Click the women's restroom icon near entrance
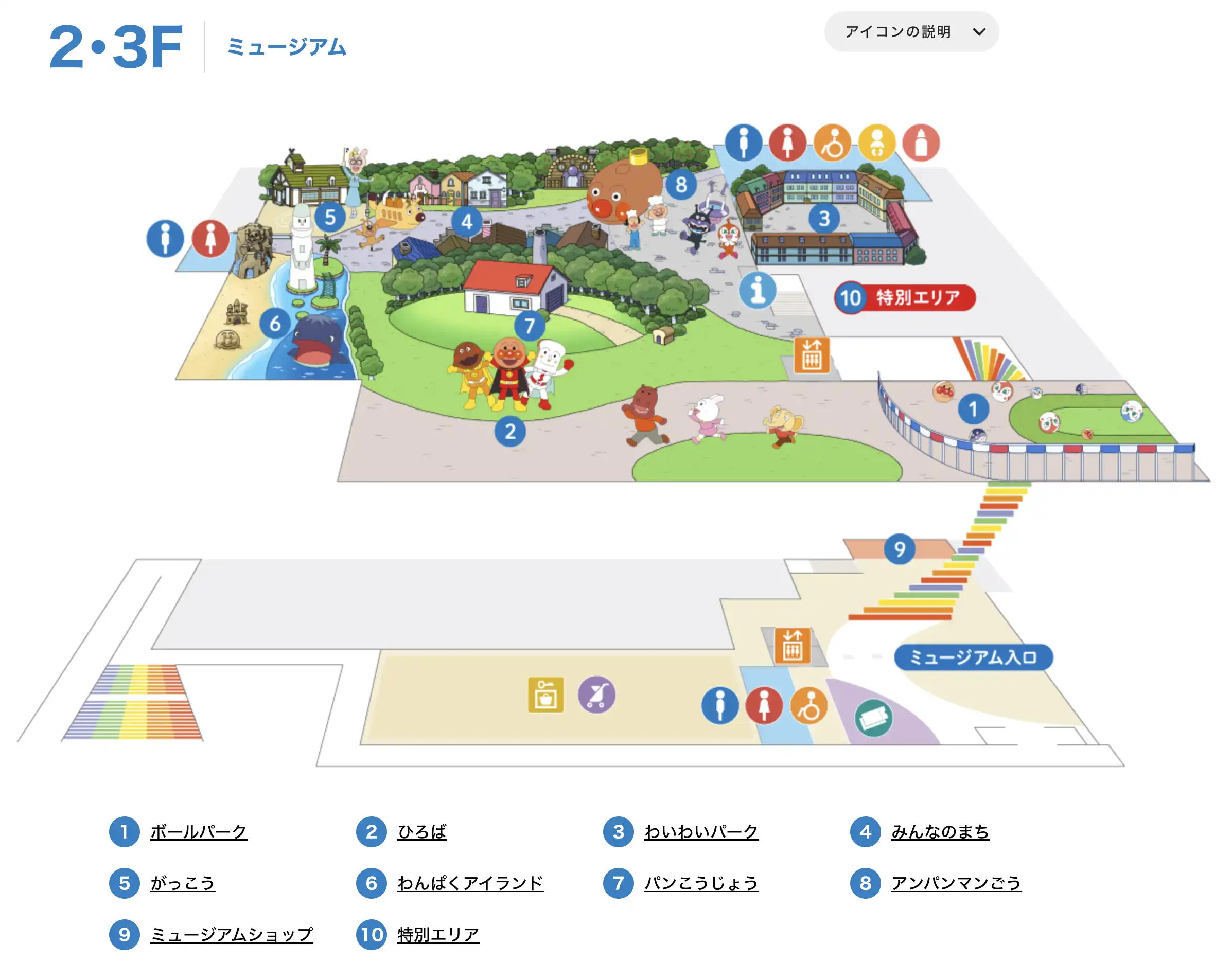The height and width of the screenshot is (961, 1232). click(x=764, y=705)
